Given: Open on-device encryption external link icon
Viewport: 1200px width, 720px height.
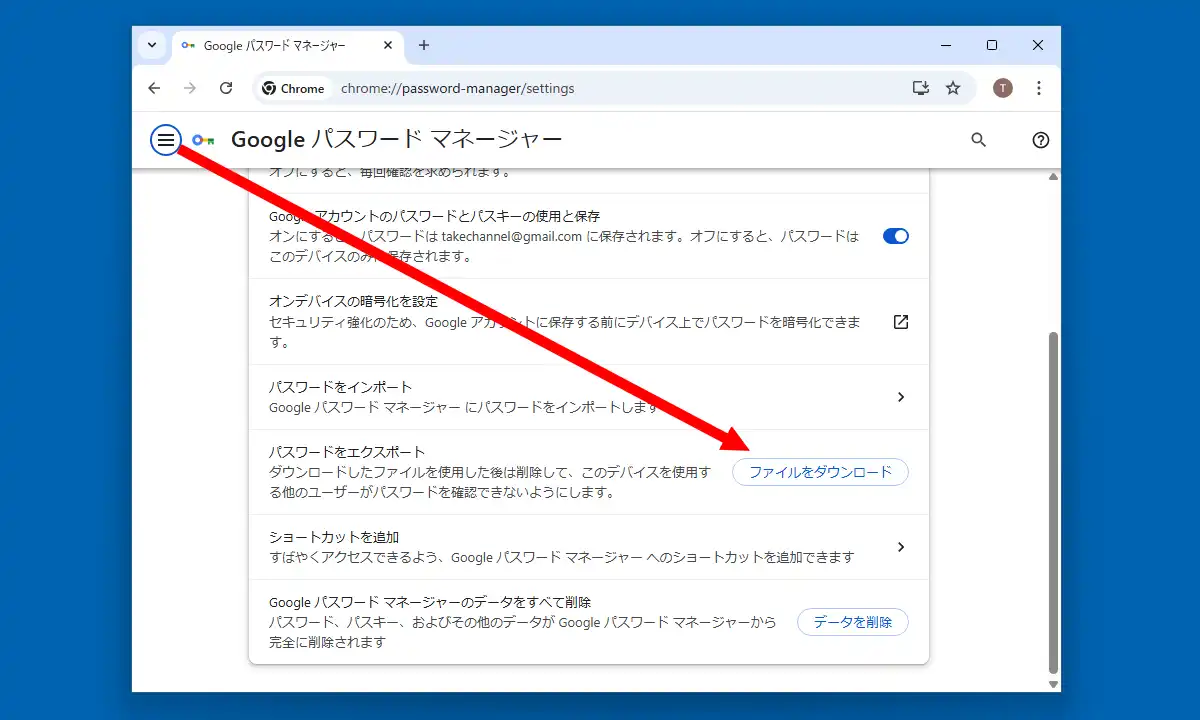Looking at the screenshot, I should pos(901,322).
